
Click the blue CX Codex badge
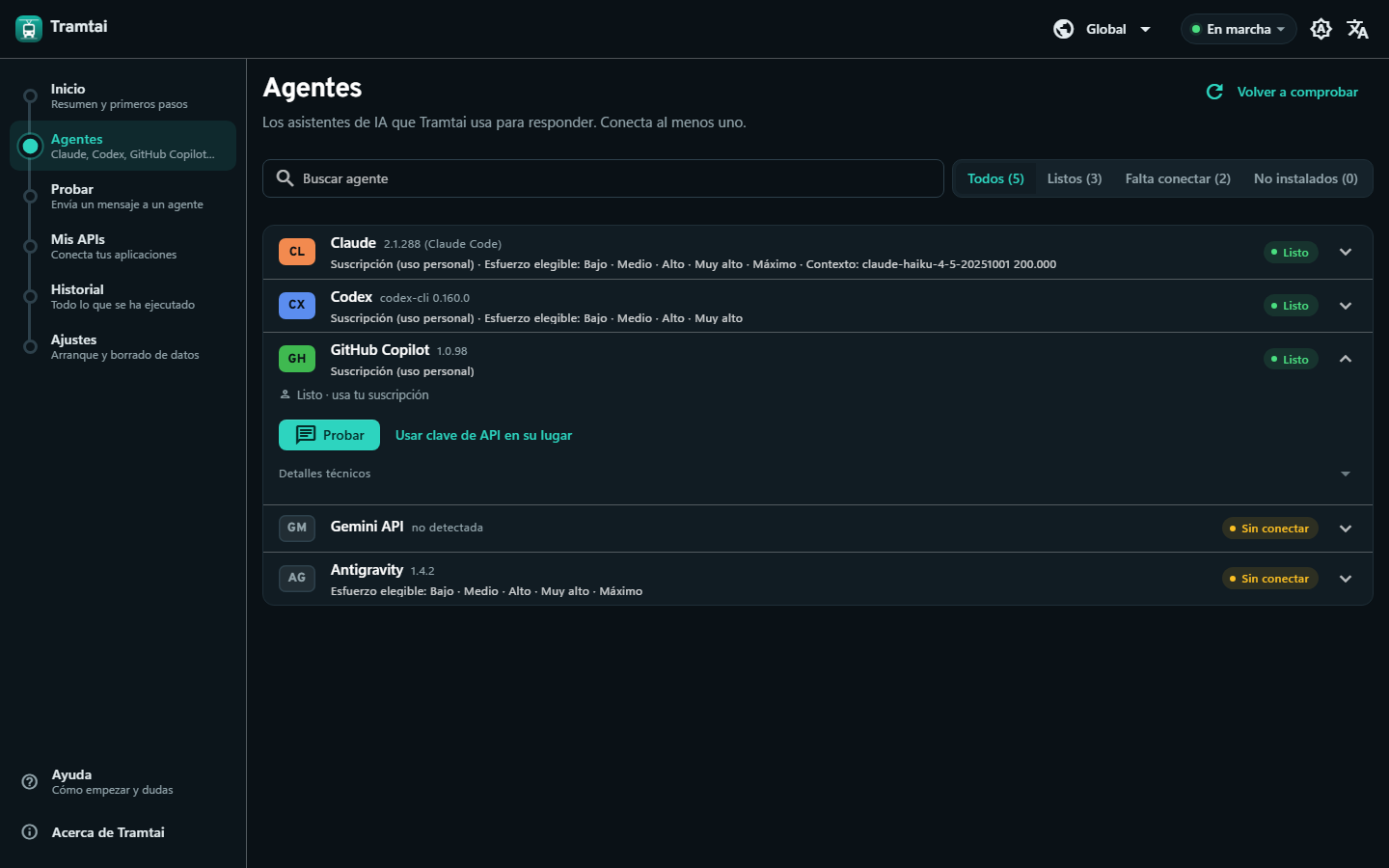tap(297, 305)
